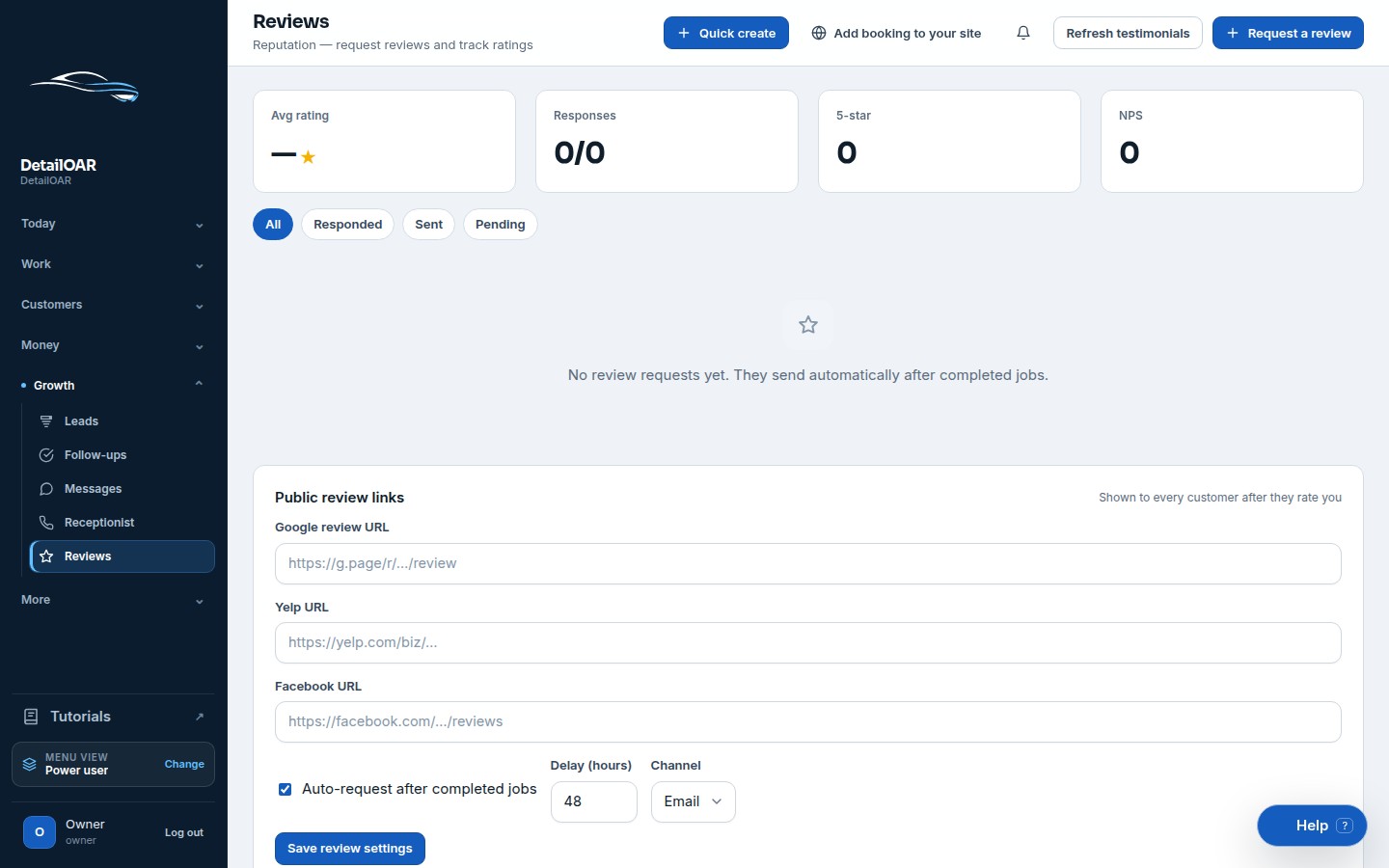Click the Avg rating stat card title
The image size is (1389, 868).
pos(300,116)
